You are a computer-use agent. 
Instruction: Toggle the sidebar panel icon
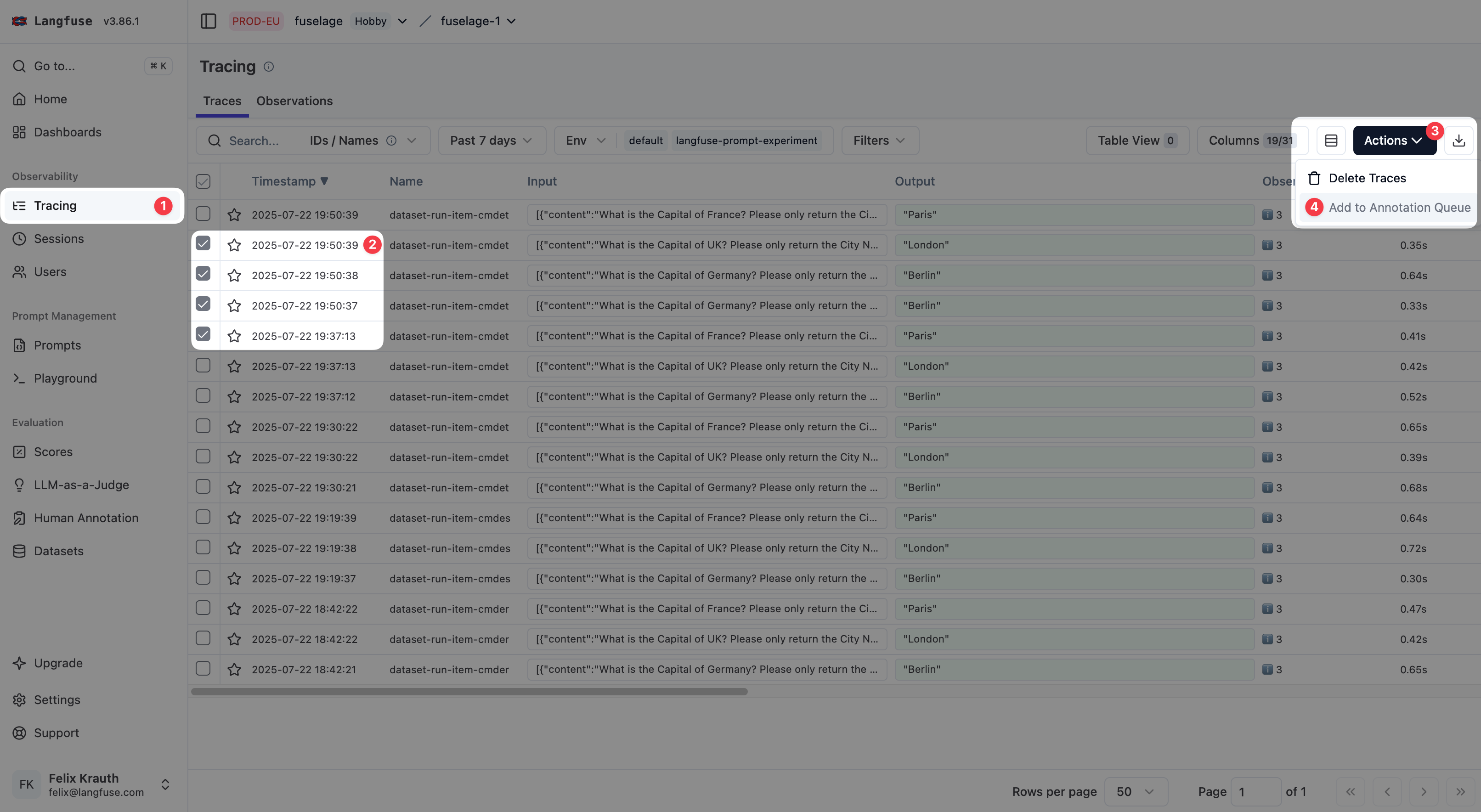tap(208, 21)
